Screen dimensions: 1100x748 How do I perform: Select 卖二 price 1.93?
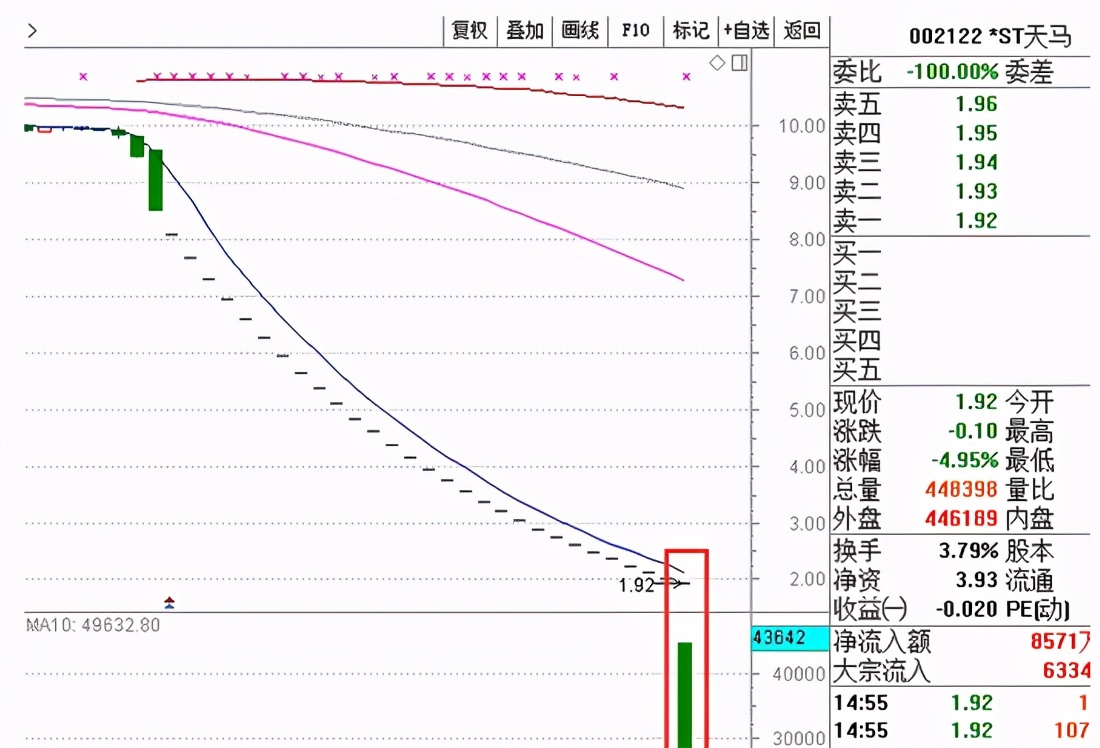click(976, 191)
